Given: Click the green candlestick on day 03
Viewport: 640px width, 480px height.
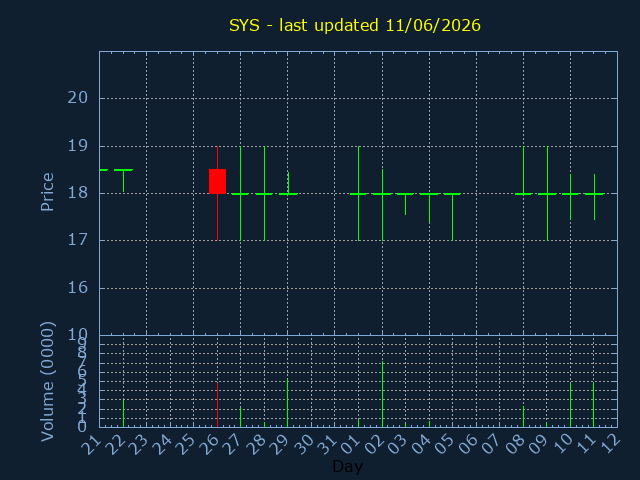Looking at the screenshot, I should pyautogui.click(x=405, y=204).
